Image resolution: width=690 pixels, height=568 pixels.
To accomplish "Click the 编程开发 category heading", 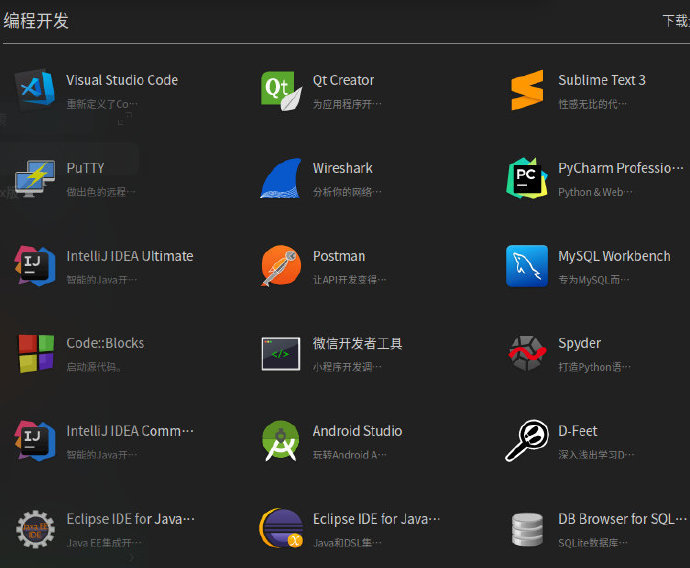I will 36,21.
